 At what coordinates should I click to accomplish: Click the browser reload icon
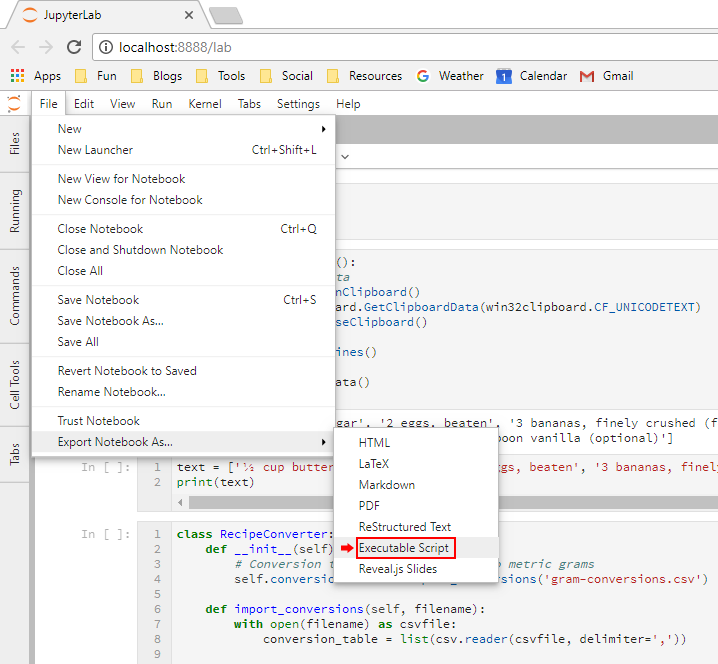[74, 47]
